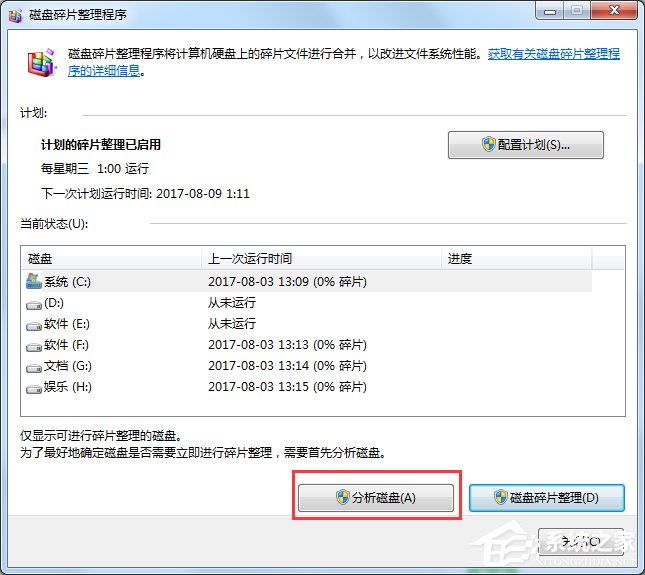645x575 pixels.
Task: Click the 2017-08-03 13:13 last run cell
Action: 287,345
